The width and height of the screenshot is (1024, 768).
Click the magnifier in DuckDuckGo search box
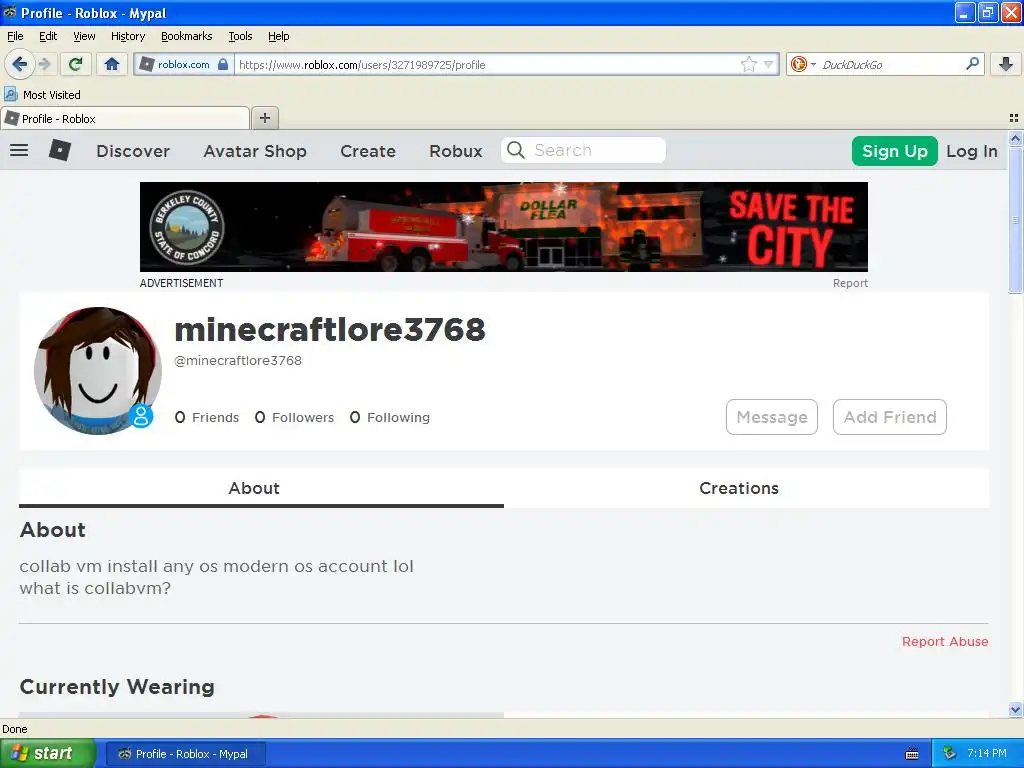pos(972,63)
